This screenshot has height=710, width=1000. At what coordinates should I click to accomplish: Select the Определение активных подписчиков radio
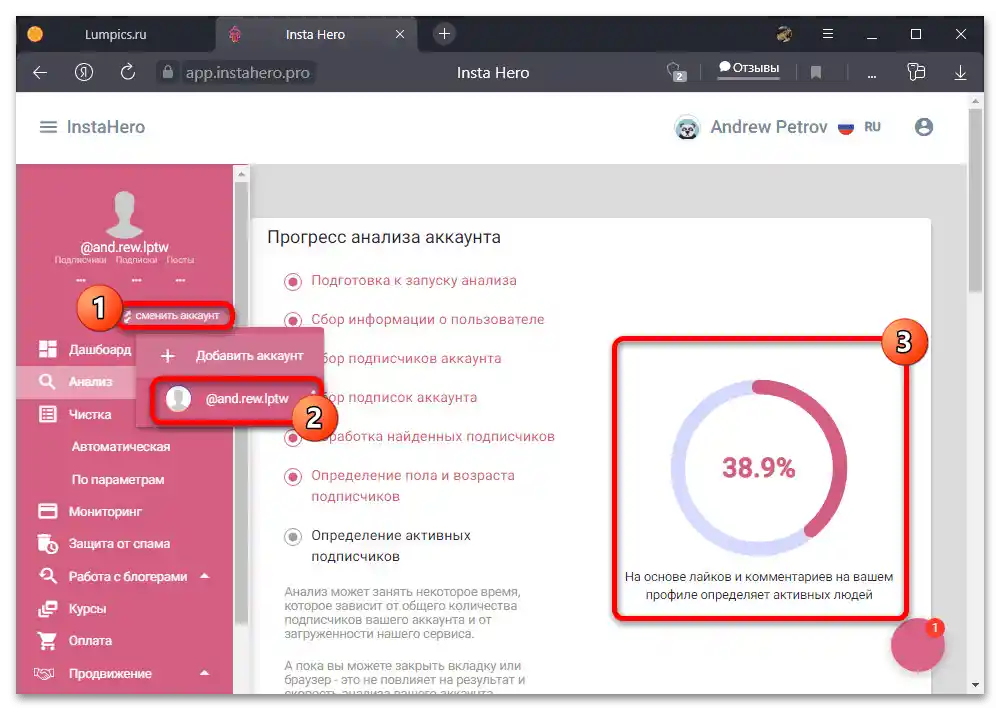tap(293, 536)
